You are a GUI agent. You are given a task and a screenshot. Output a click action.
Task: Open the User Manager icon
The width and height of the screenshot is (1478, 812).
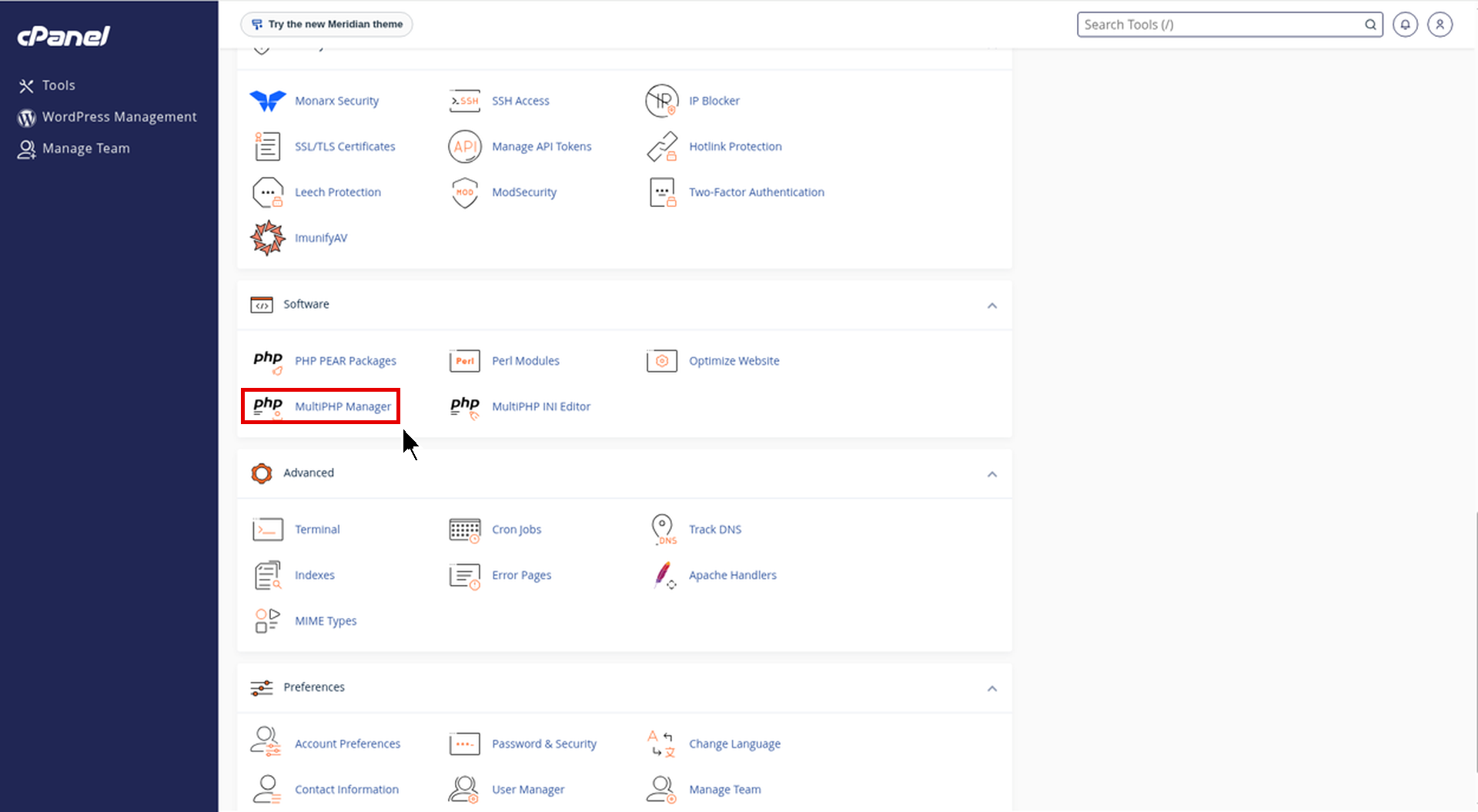coord(463,789)
